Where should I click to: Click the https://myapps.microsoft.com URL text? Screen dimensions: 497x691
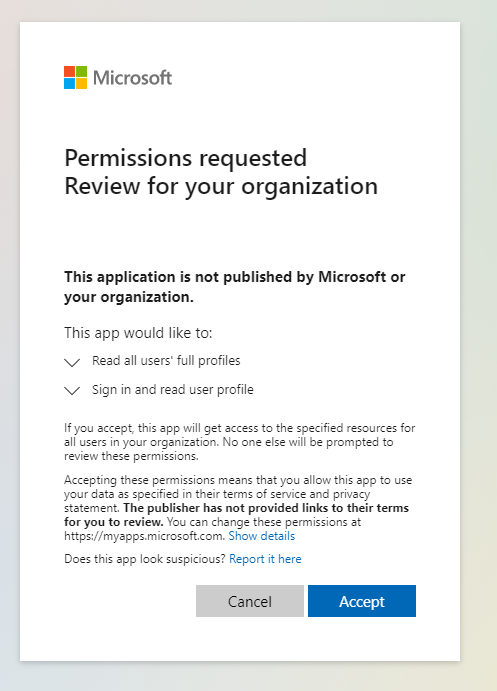click(x=145, y=536)
